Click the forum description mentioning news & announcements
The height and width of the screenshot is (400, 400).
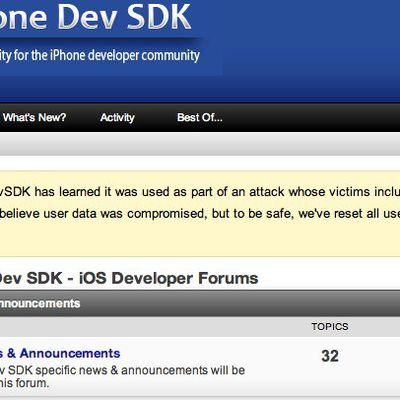(122, 377)
